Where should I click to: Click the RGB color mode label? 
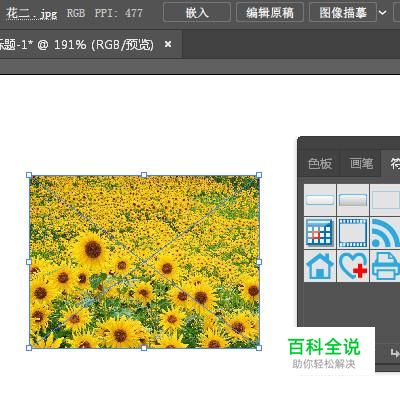tap(76, 13)
